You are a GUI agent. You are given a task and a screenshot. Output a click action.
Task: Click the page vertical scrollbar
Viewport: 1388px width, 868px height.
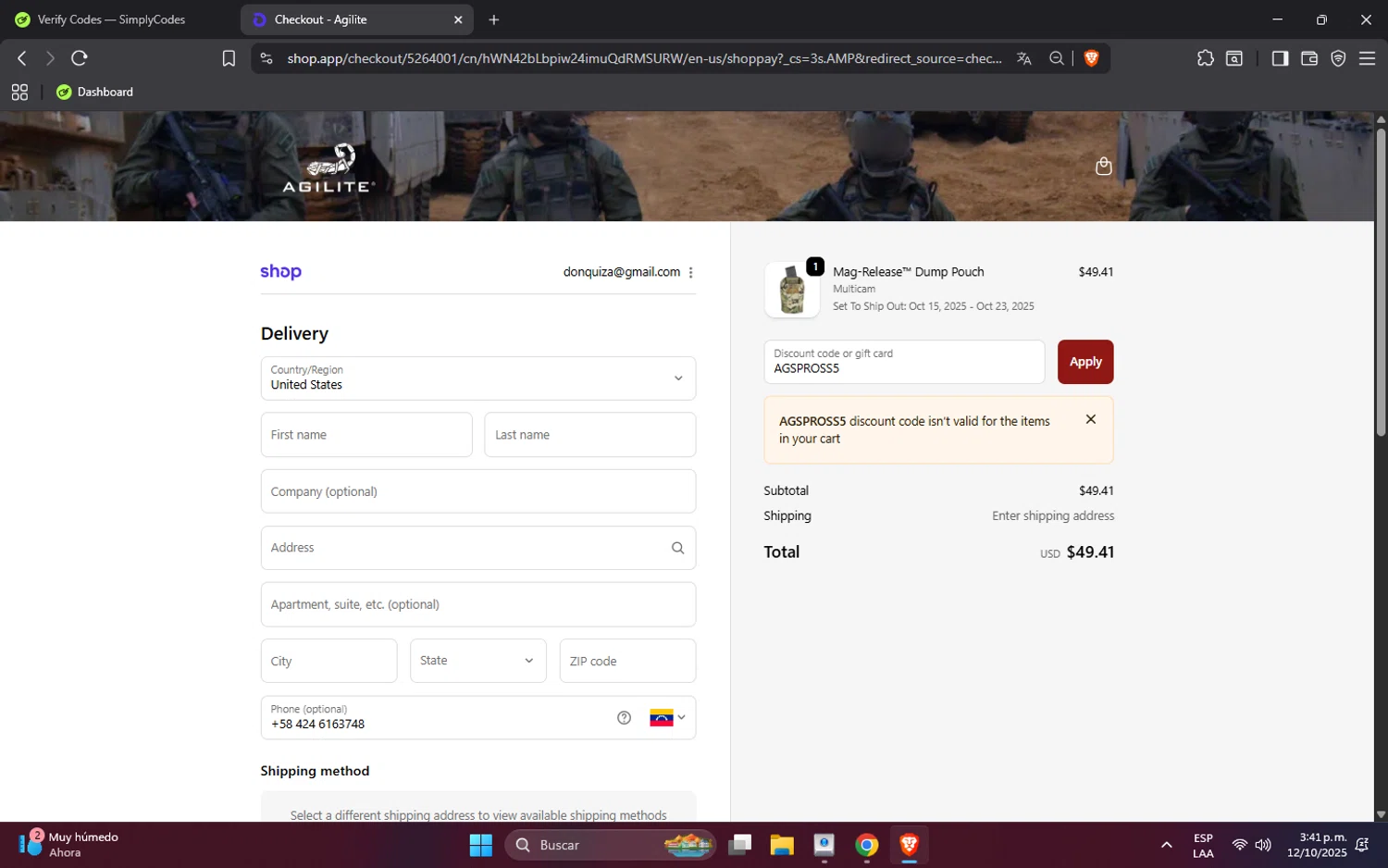(x=1381, y=281)
